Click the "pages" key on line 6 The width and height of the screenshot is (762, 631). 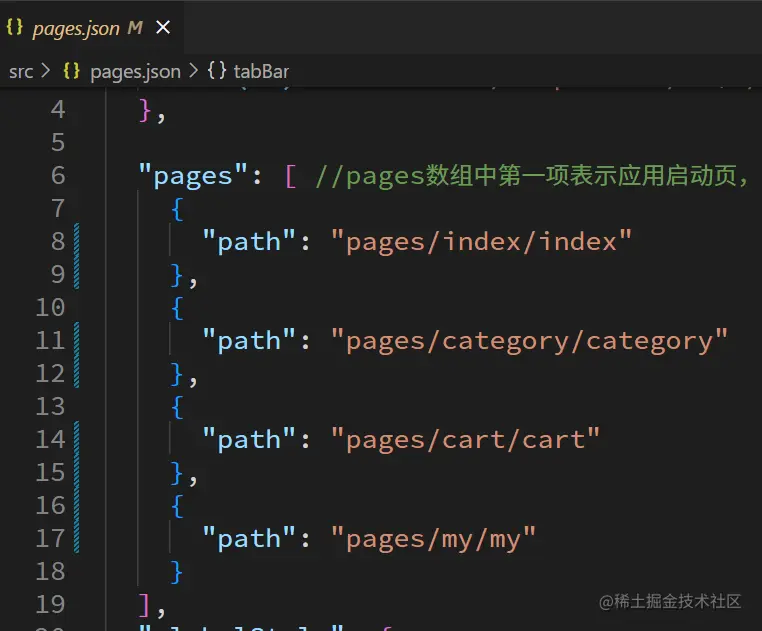coord(193,176)
